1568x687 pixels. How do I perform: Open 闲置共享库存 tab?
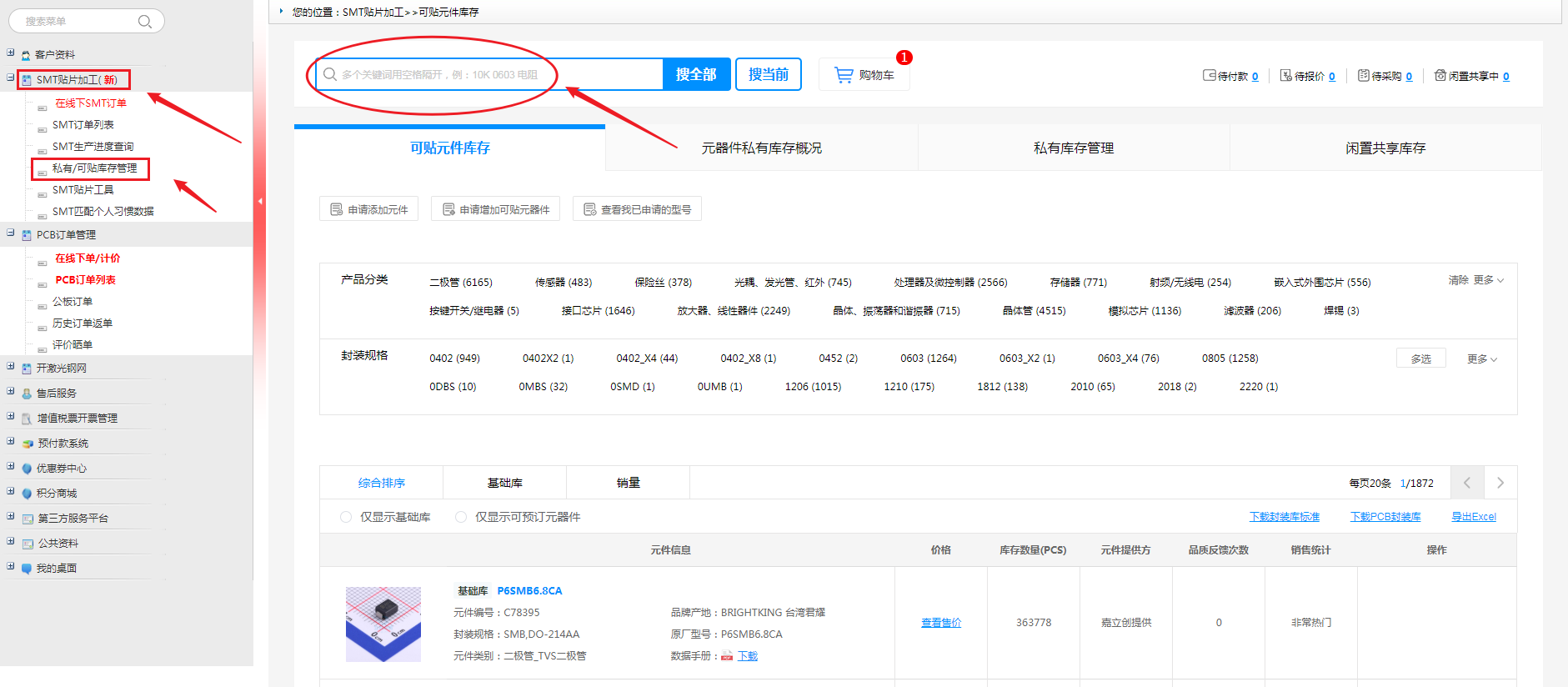pos(1385,148)
